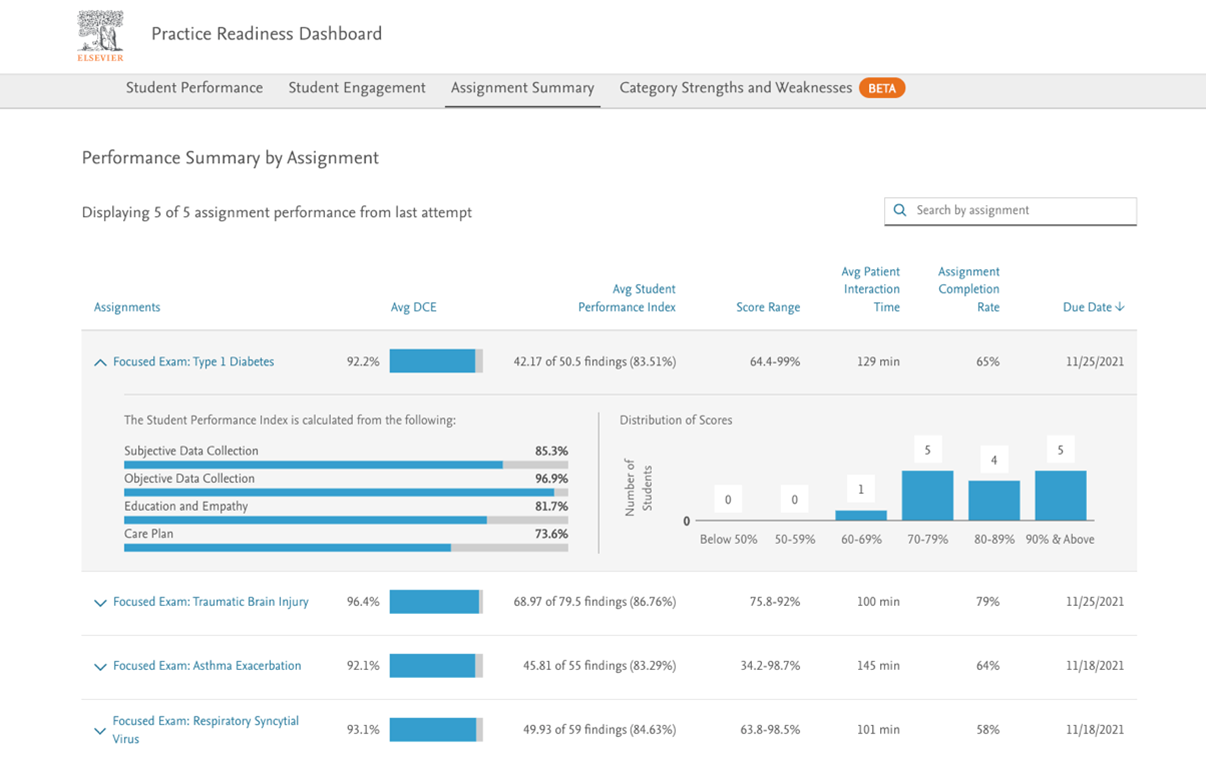Click the 90% & Above histogram bar
This screenshot has height=763, width=1206.
tap(1060, 495)
